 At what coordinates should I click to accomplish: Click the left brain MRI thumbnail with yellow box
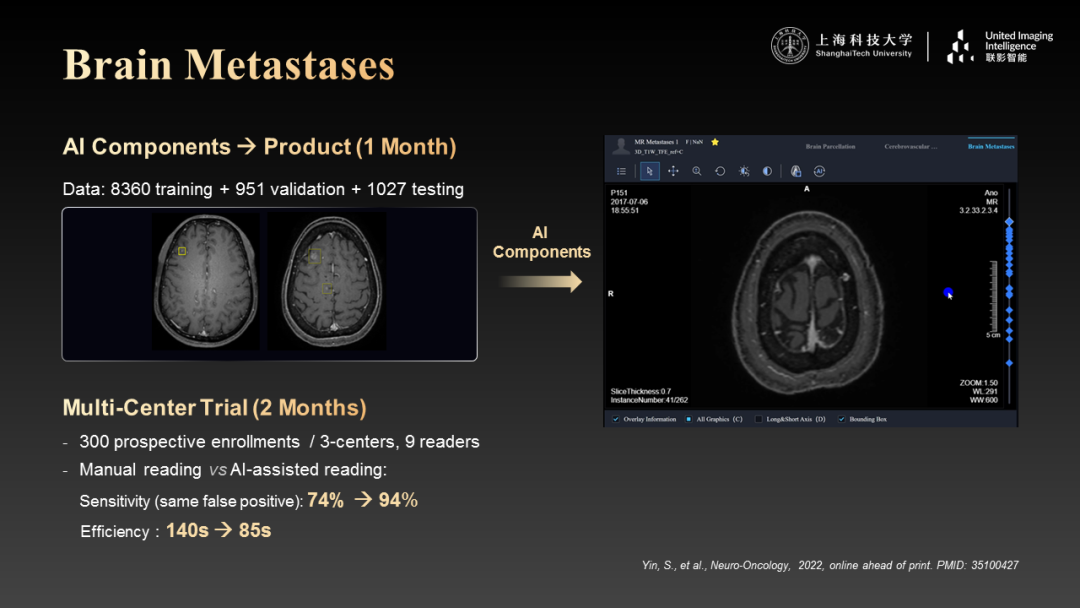click(206, 281)
